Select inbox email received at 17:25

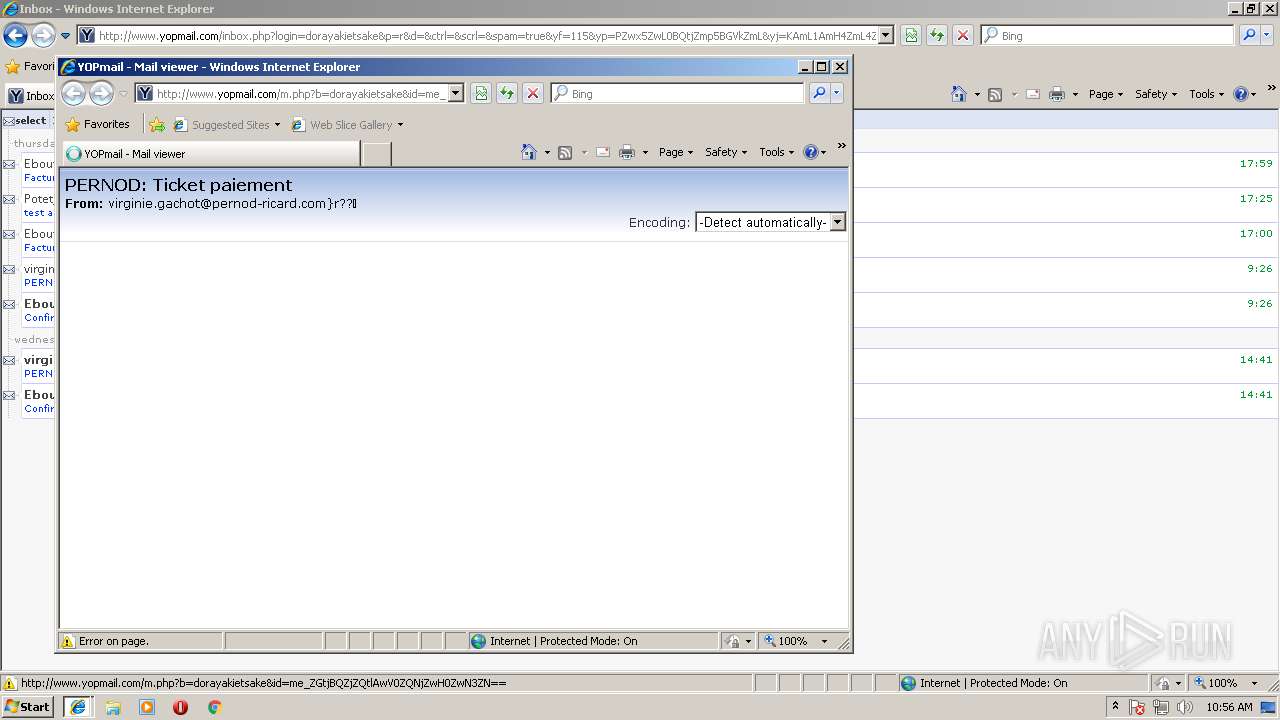point(640,205)
